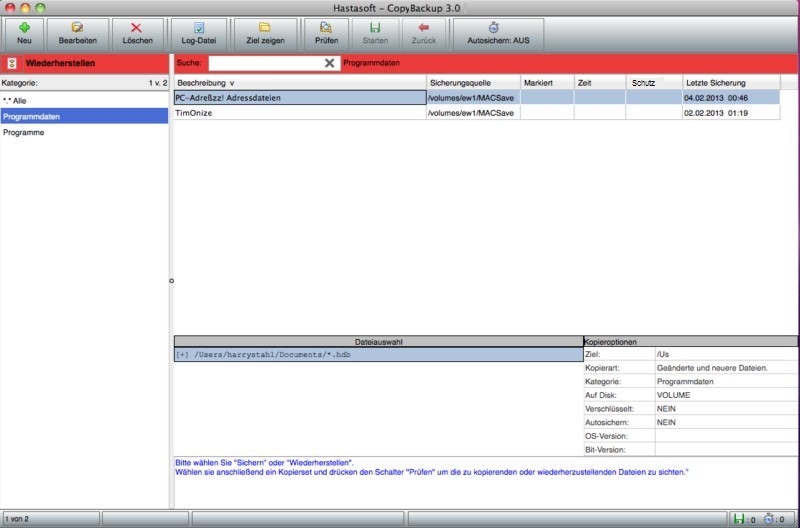Toggle the Autosichern: AUS button
Screen dimensions: 800x528
pyautogui.click(x=493, y=28)
